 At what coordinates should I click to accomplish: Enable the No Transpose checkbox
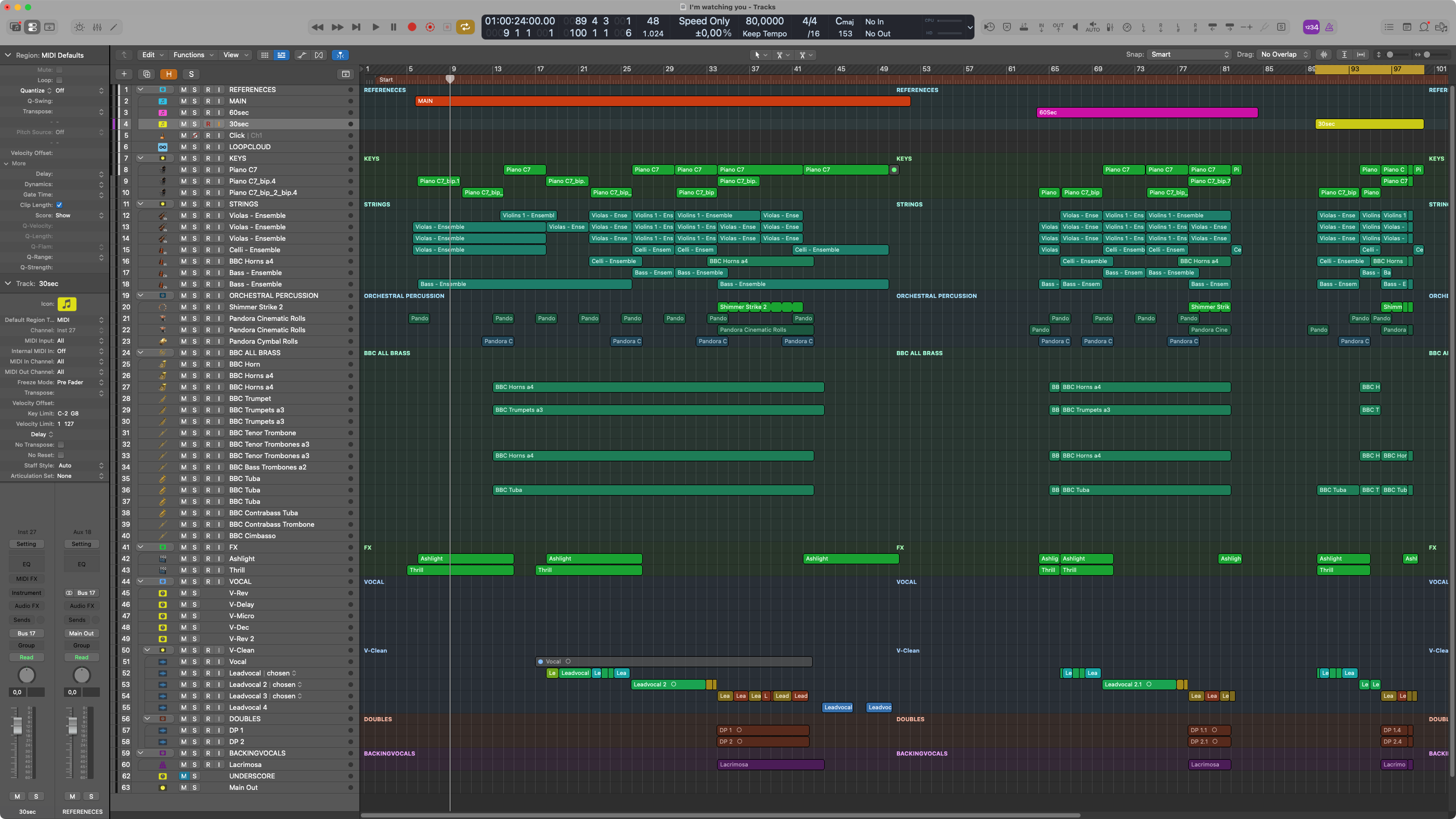61,445
